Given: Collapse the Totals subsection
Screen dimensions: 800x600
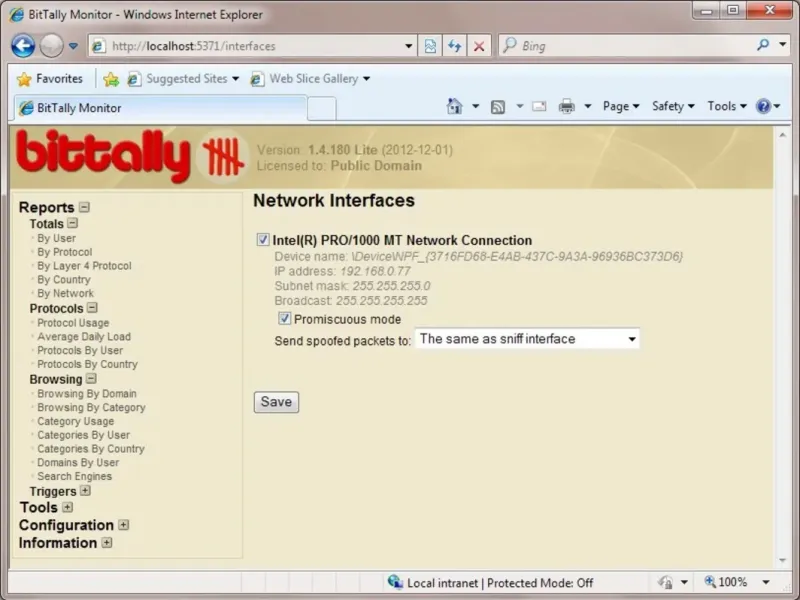Looking at the screenshot, I should [x=72, y=223].
